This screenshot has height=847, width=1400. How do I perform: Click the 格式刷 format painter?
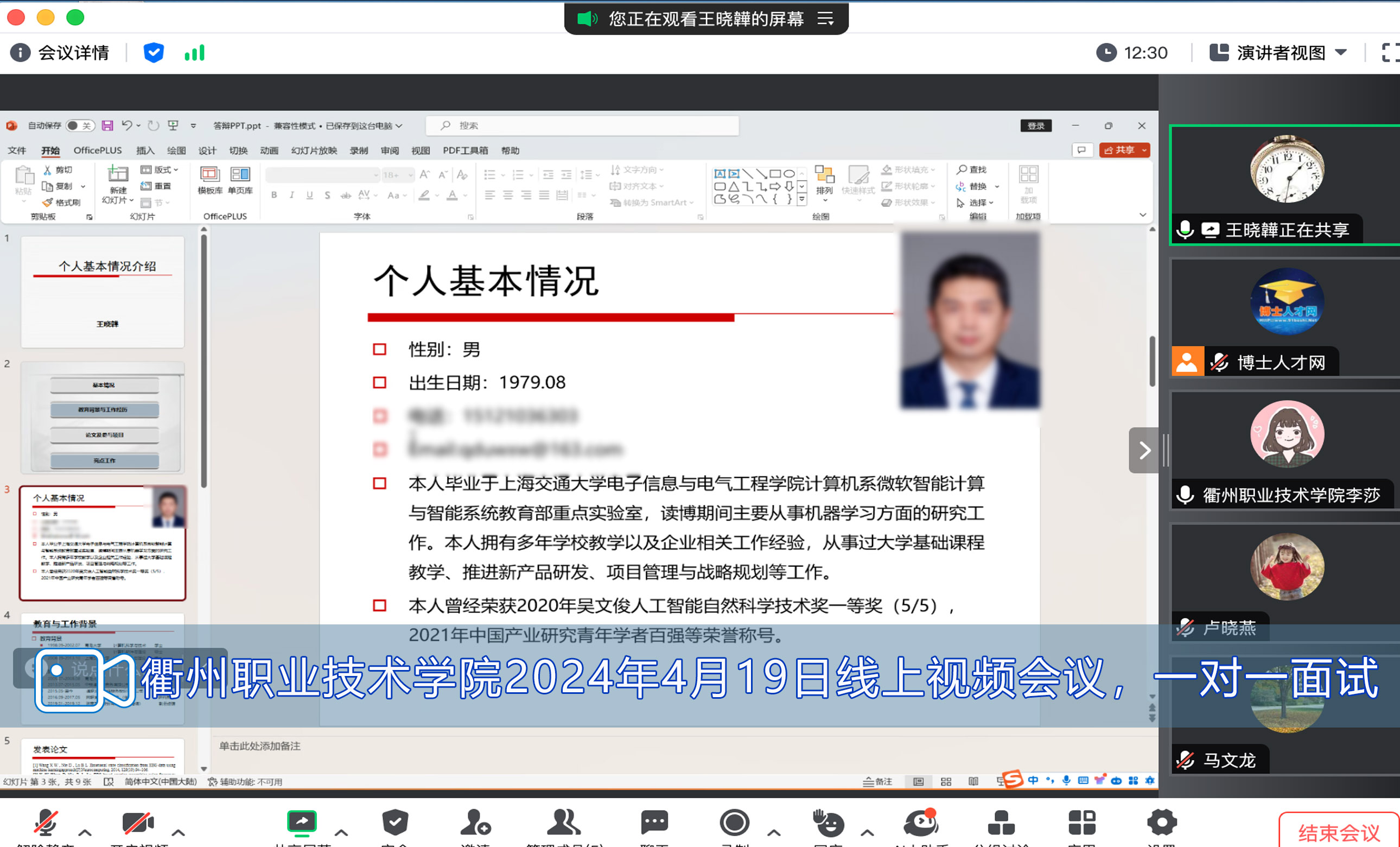click(61, 203)
